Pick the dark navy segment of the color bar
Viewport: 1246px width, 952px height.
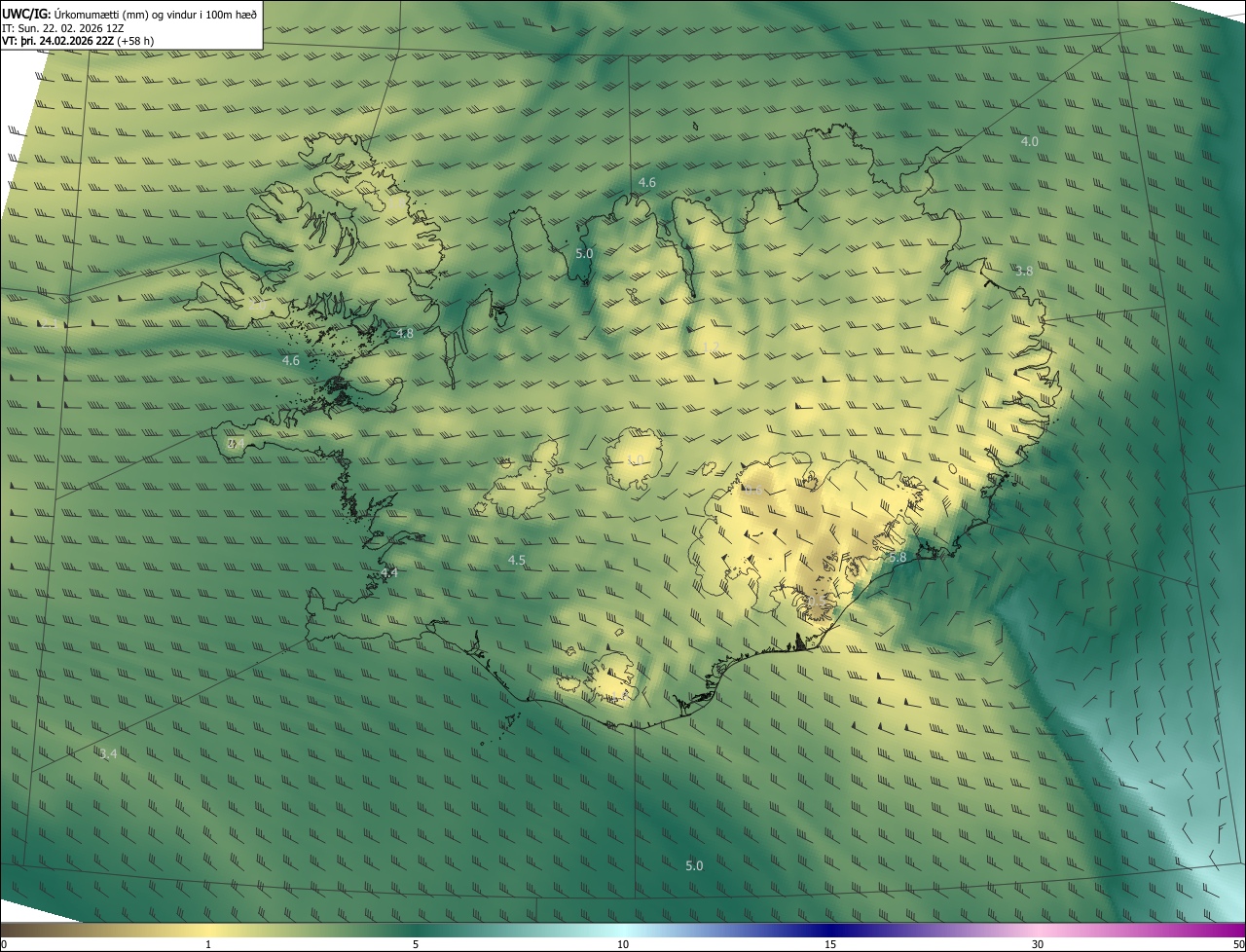pos(830,930)
